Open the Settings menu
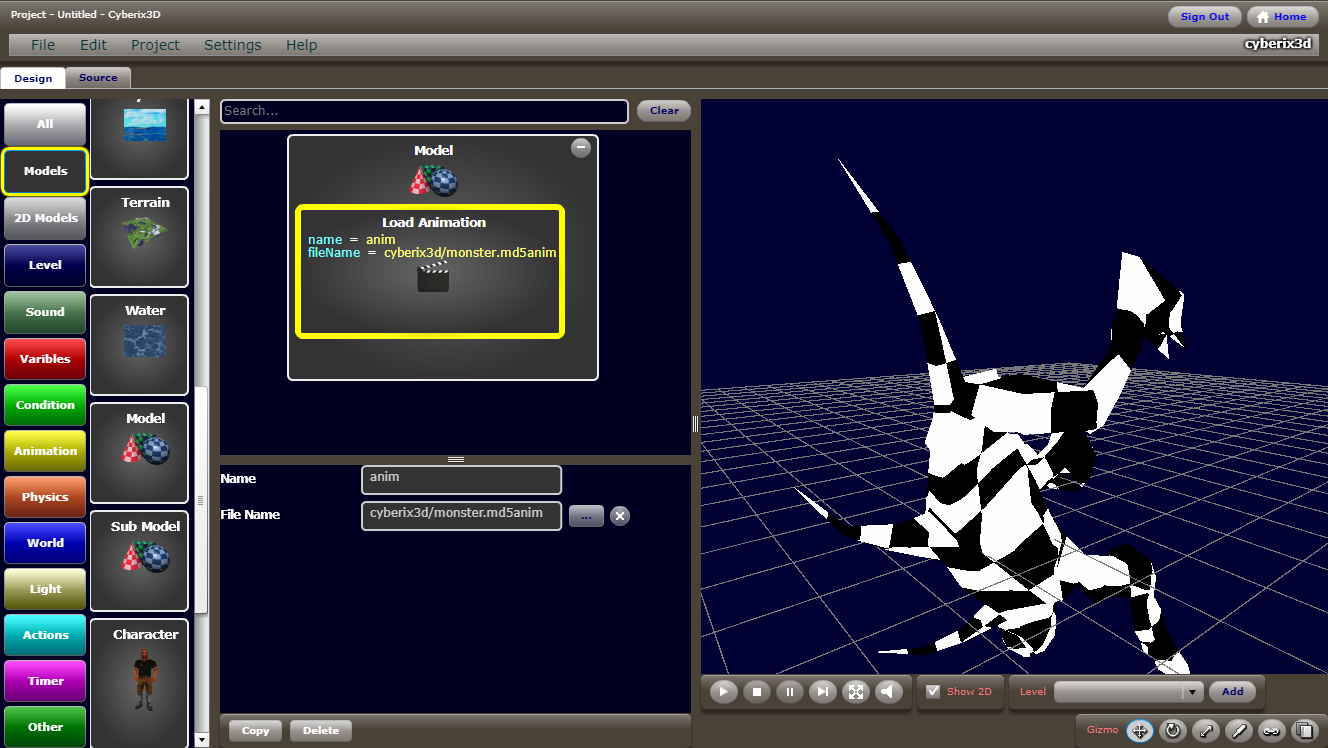The height and width of the screenshot is (748, 1328). coord(232,45)
